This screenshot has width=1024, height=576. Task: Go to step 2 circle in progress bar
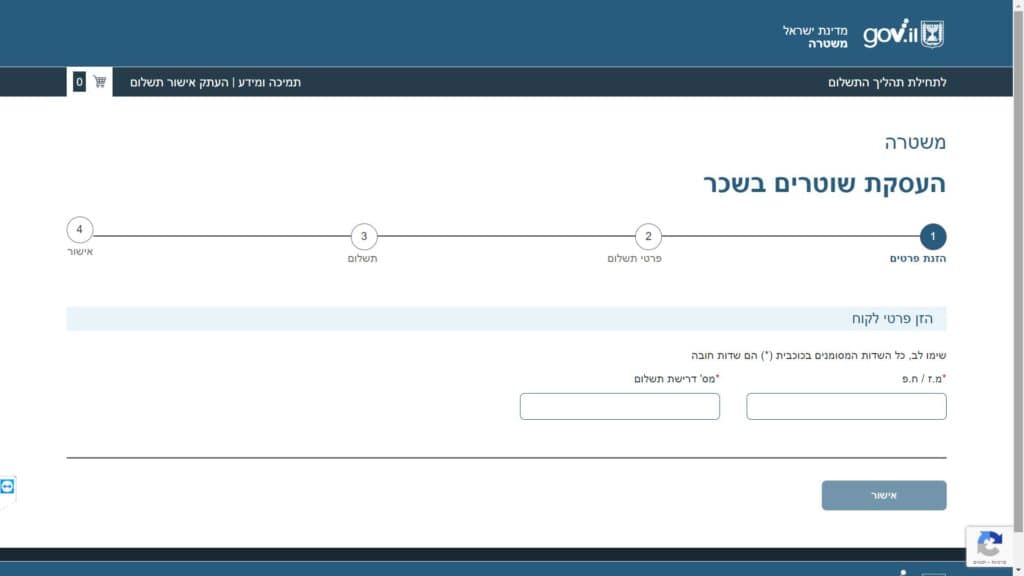point(648,237)
